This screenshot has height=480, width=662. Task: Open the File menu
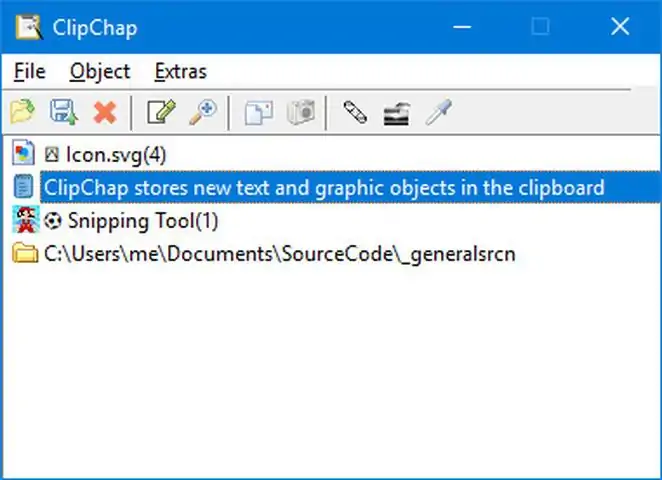[x=30, y=71]
